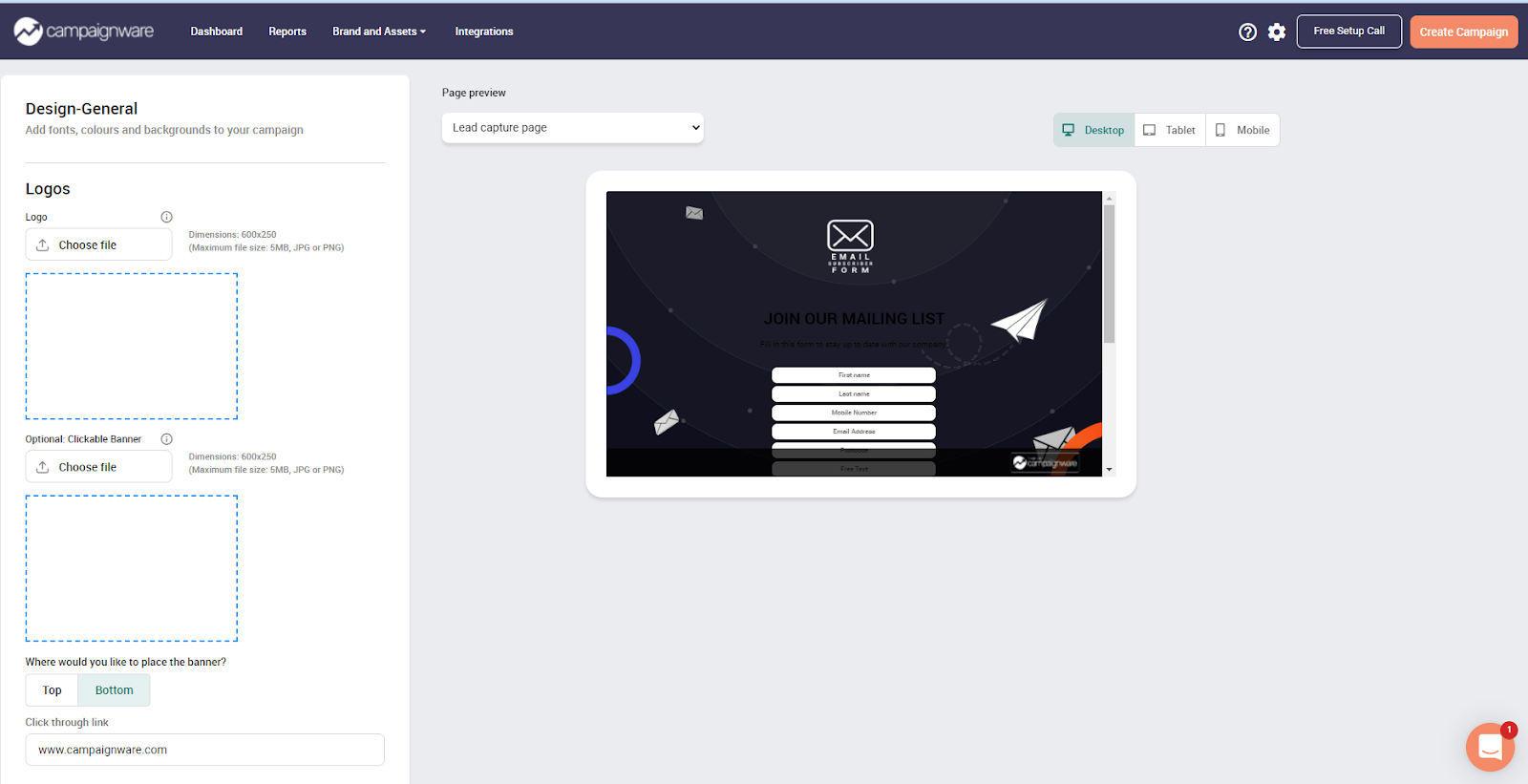
Task: Open the Lead capture page dropdown
Action: pyautogui.click(x=573, y=128)
